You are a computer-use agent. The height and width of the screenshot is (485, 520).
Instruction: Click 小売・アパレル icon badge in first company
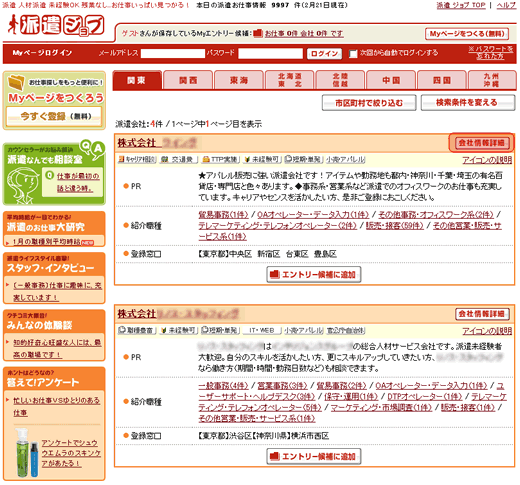point(345,159)
